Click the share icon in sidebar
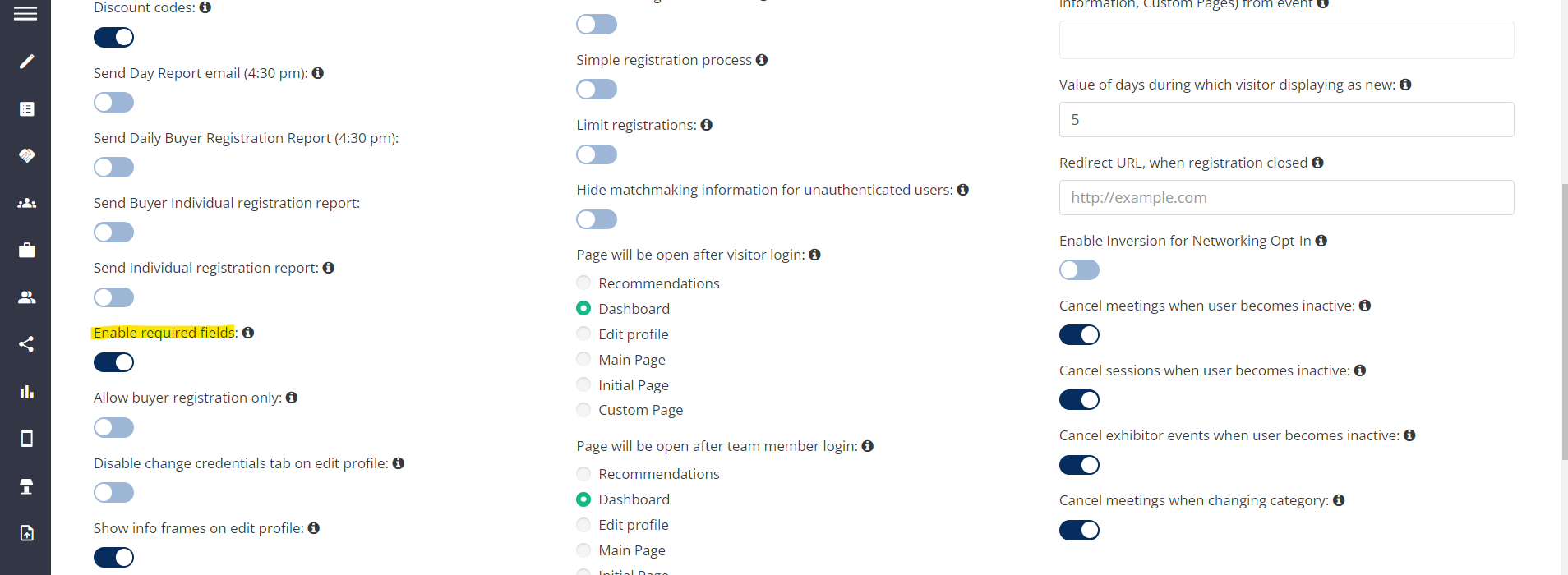1568x575 pixels. (x=26, y=344)
